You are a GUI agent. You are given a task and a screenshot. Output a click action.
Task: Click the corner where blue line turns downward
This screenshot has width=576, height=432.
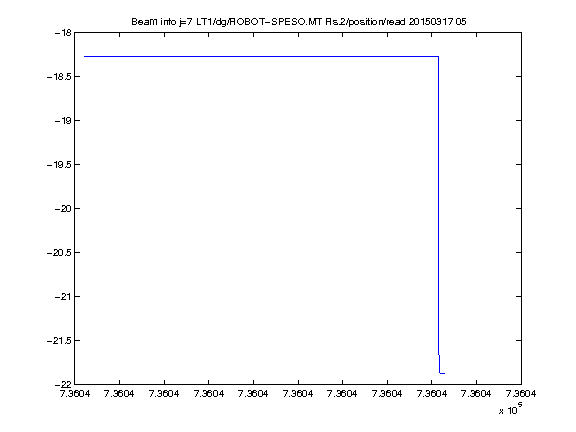(x=438, y=57)
